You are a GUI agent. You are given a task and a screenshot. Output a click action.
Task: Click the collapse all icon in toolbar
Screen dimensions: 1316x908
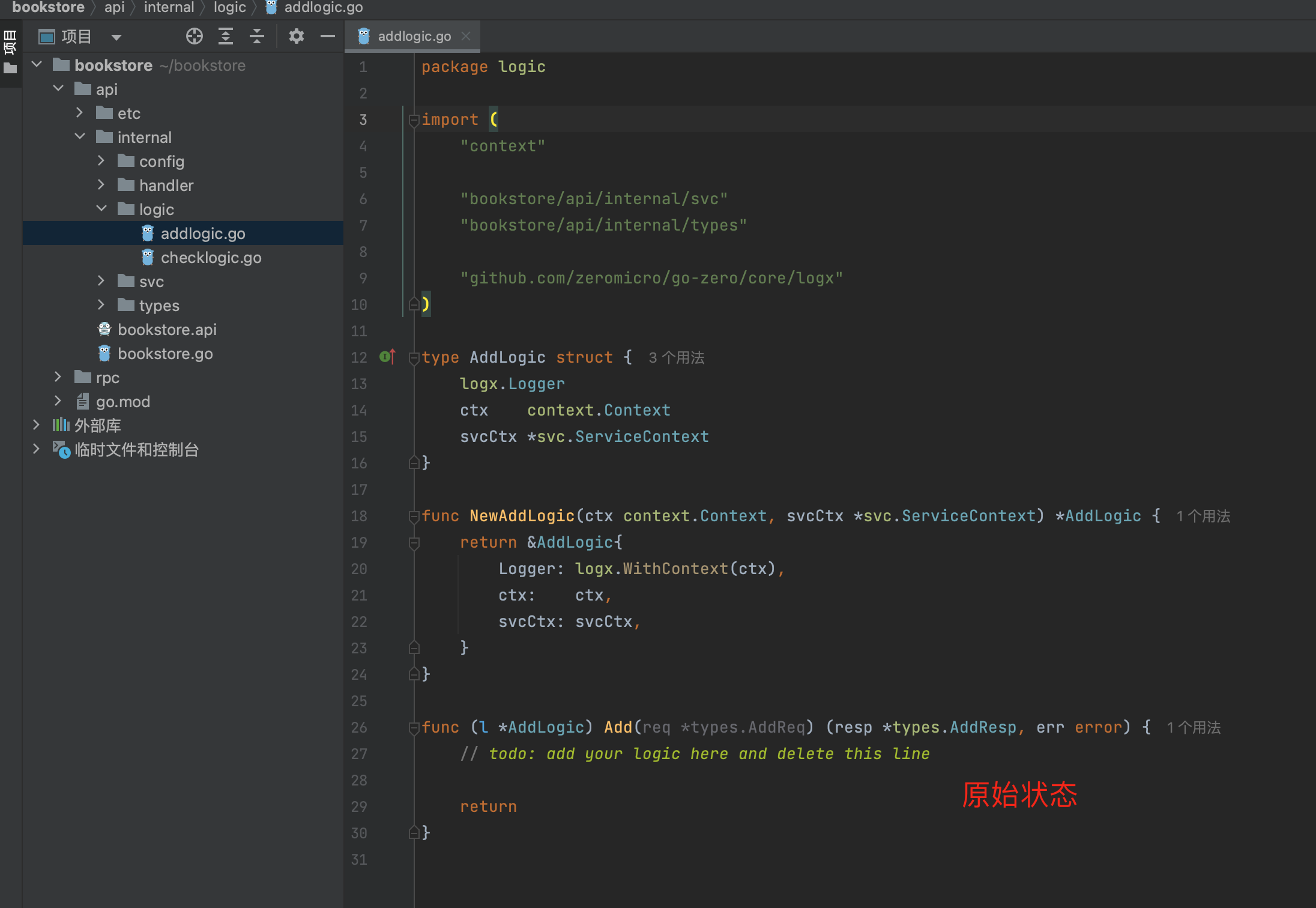258,38
